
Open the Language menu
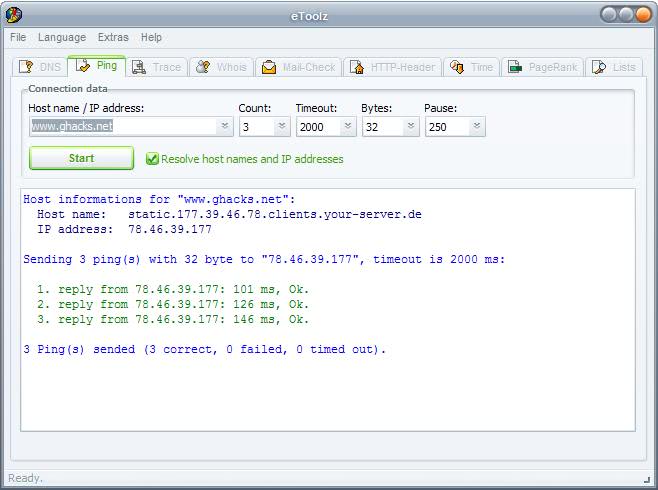point(62,37)
